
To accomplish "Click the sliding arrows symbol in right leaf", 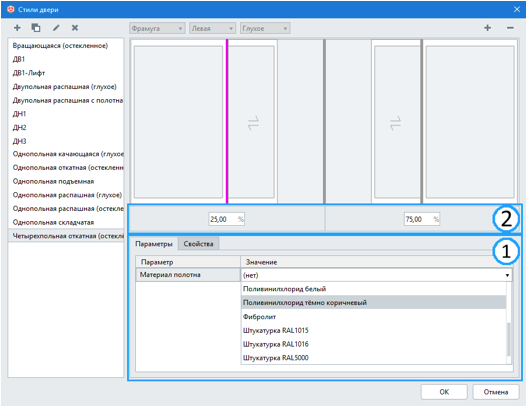I will click(x=395, y=123).
